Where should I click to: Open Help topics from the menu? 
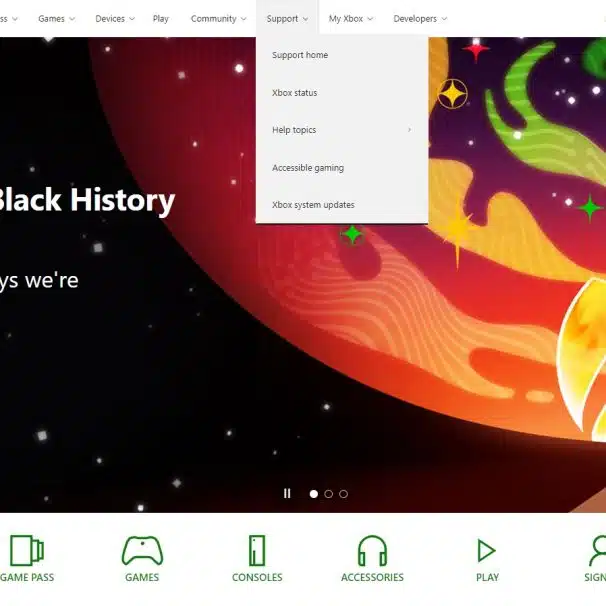pyautogui.click(x=342, y=130)
